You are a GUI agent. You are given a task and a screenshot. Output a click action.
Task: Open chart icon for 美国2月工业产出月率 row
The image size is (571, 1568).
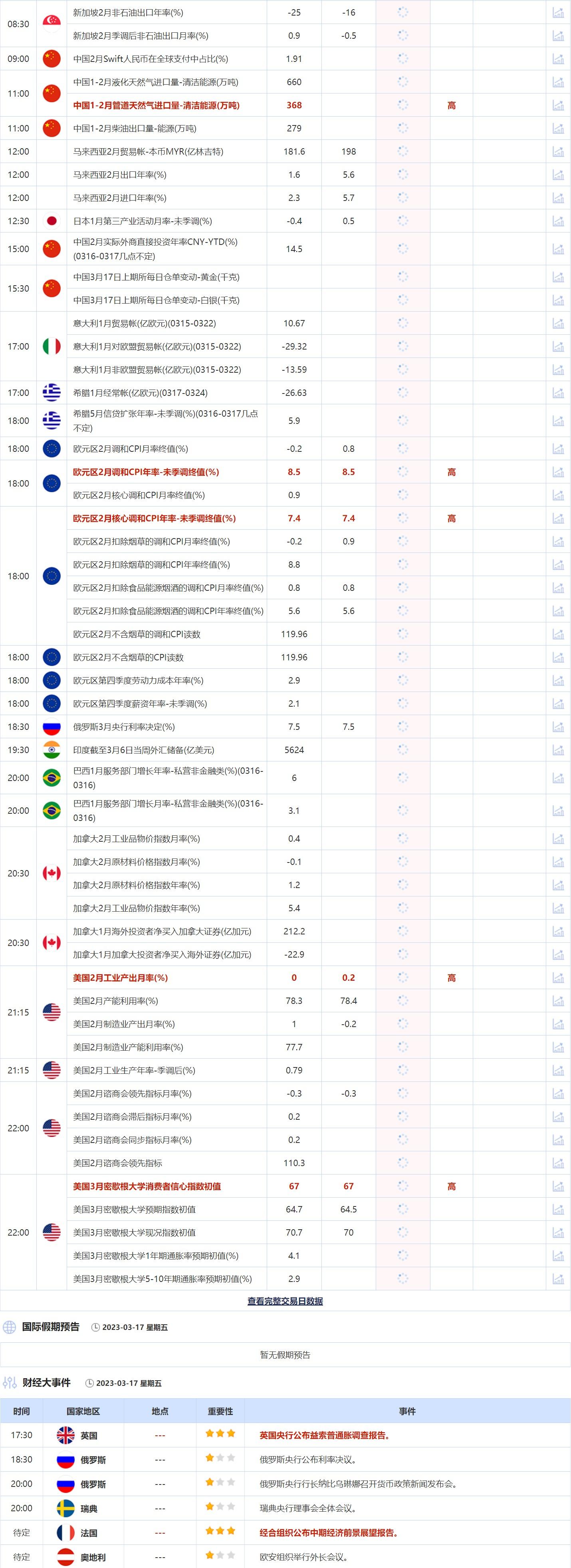point(557,978)
